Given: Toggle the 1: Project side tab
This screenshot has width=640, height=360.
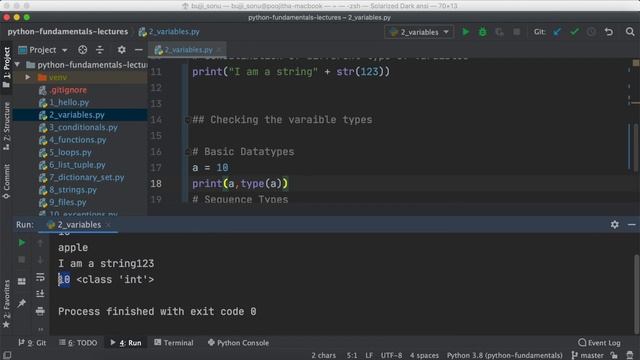Looking at the screenshot, I should coord(6,67).
